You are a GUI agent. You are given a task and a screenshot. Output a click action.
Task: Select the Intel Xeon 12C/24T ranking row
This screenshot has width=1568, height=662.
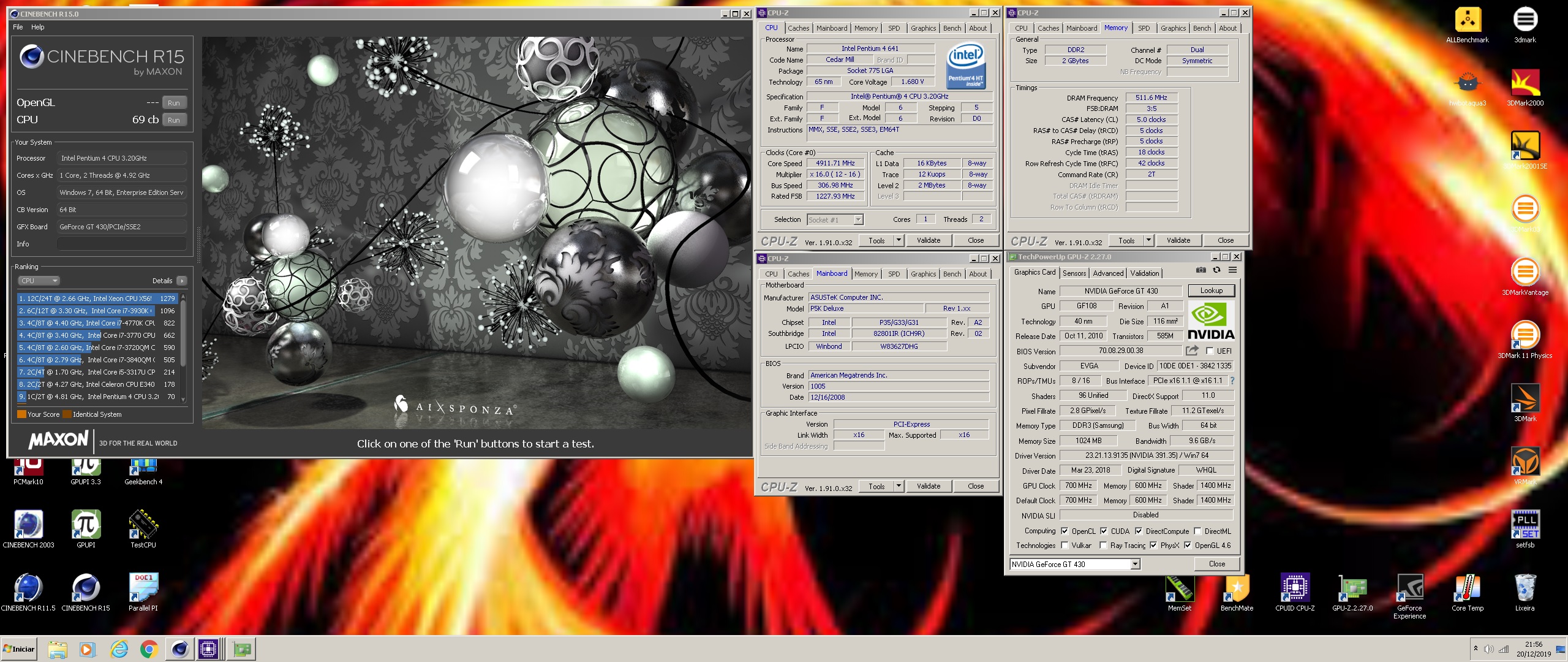(97, 299)
